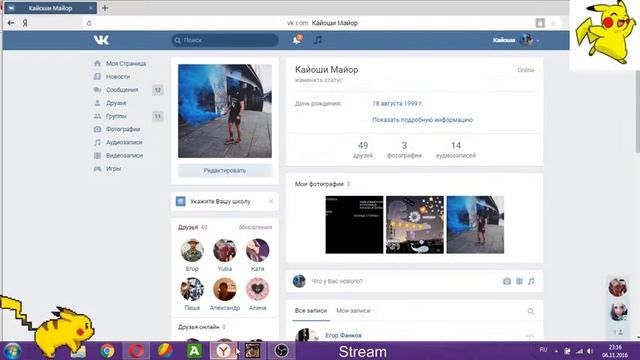The image size is (640, 360).
Task: Open friend Александр's avatar
Action: 224,289
